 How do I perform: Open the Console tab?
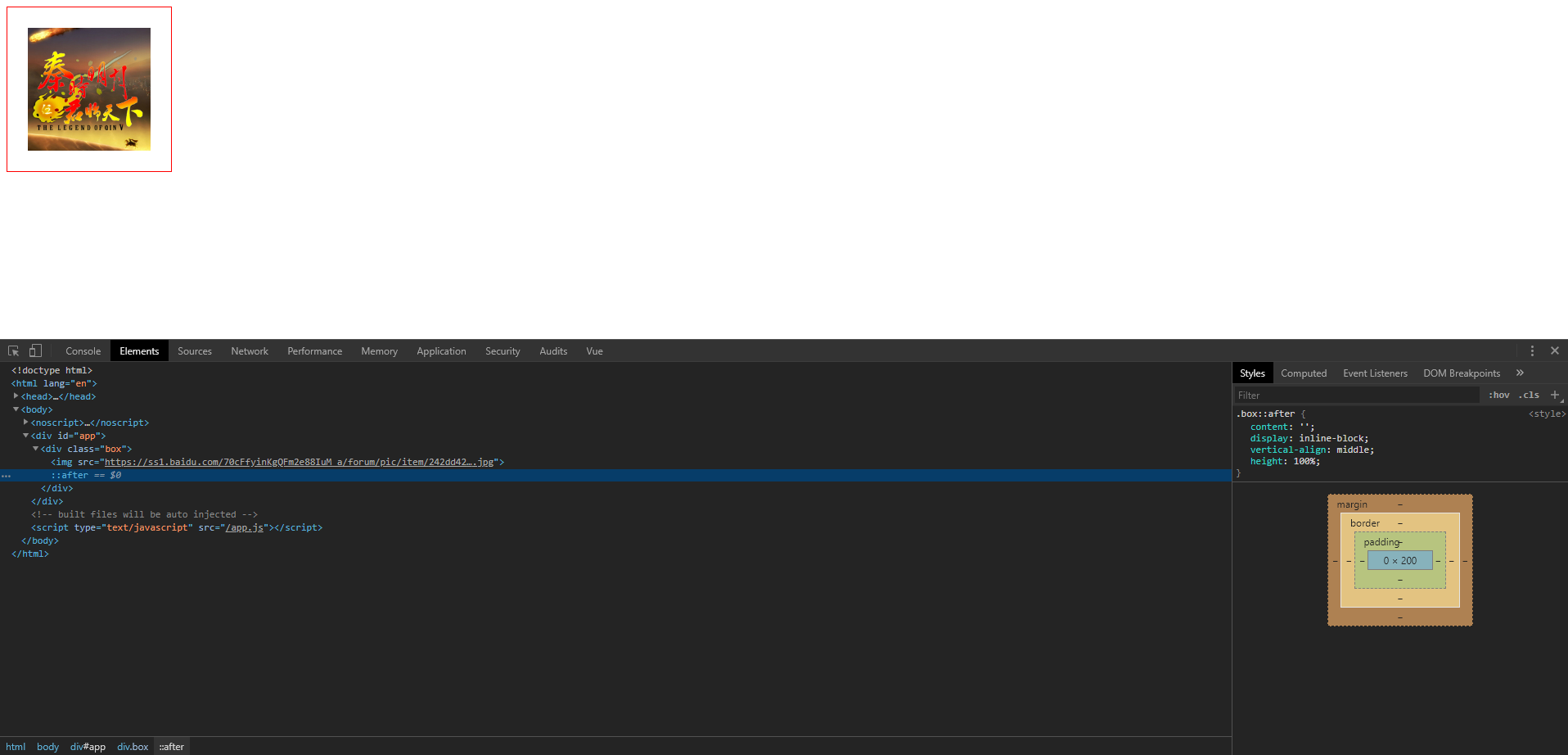pyautogui.click(x=83, y=350)
